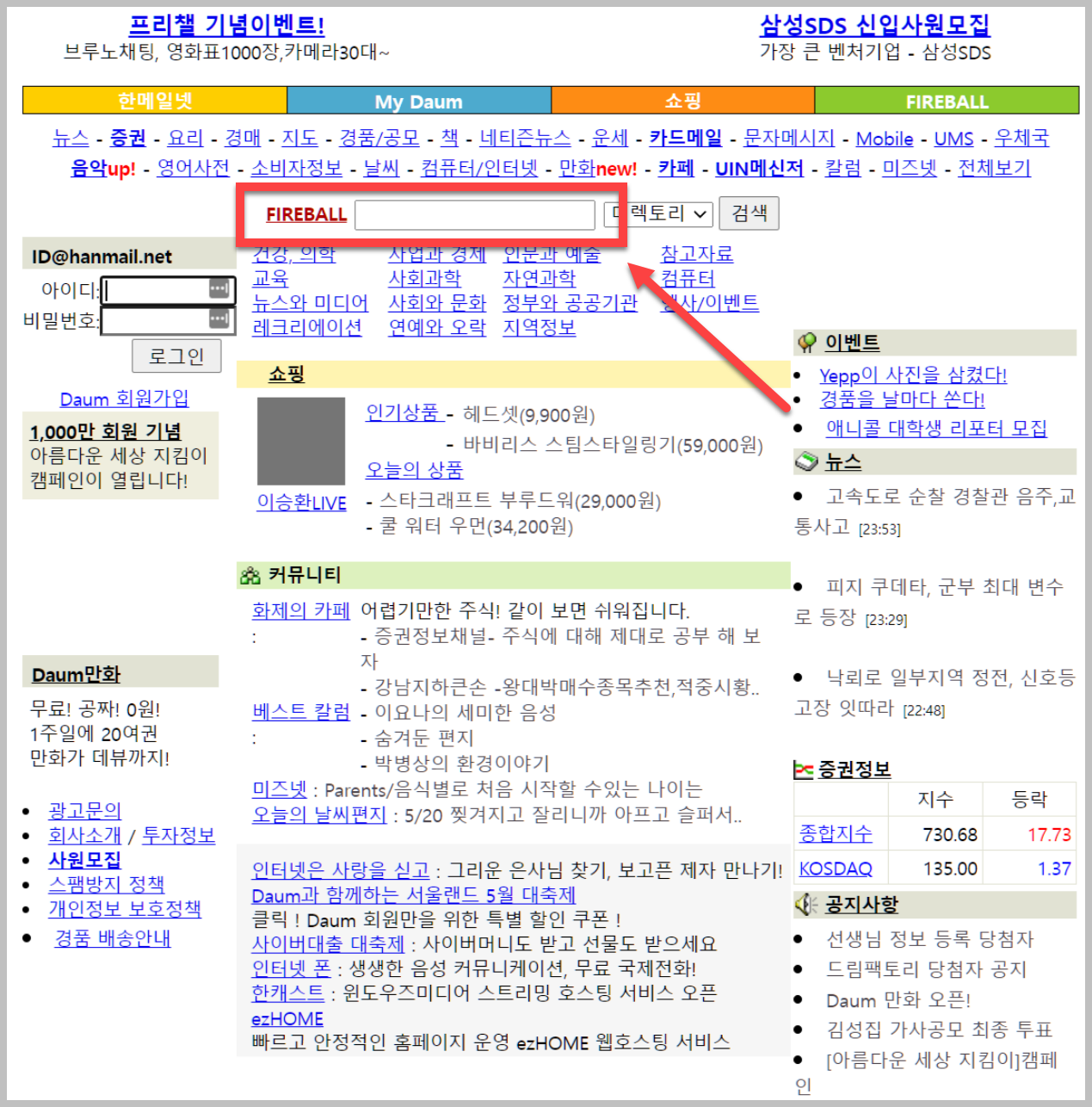
Task: Open the 카페 navigation link
Action: [676, 168]
